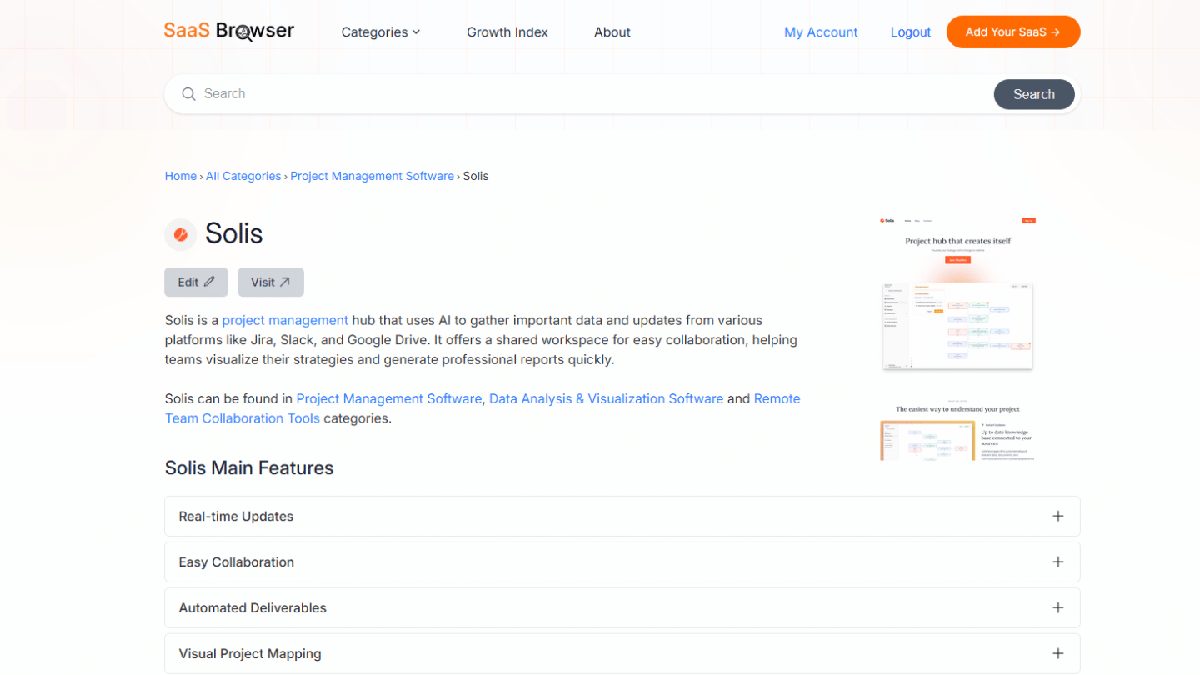Click into the Search input field
The height and width of the screenshot is (675, 1200).
click(590, 94)
